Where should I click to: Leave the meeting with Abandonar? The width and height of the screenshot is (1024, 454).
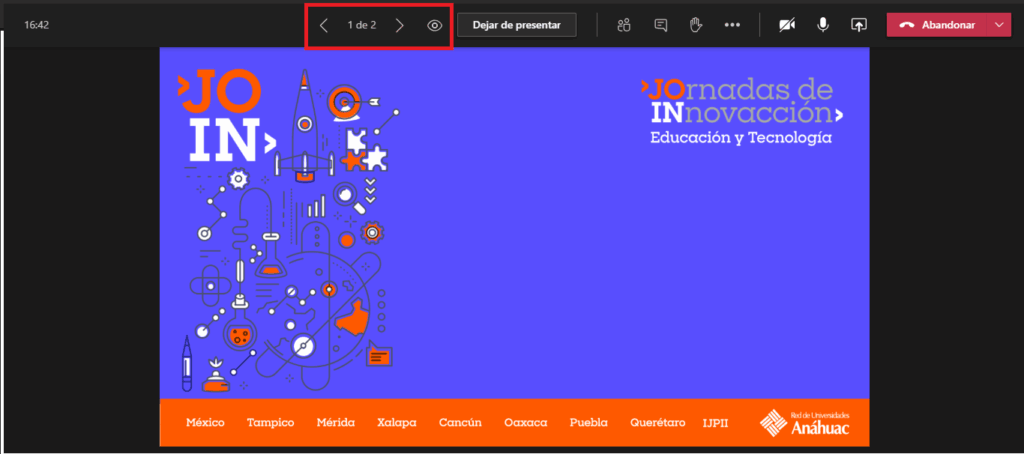937,25
